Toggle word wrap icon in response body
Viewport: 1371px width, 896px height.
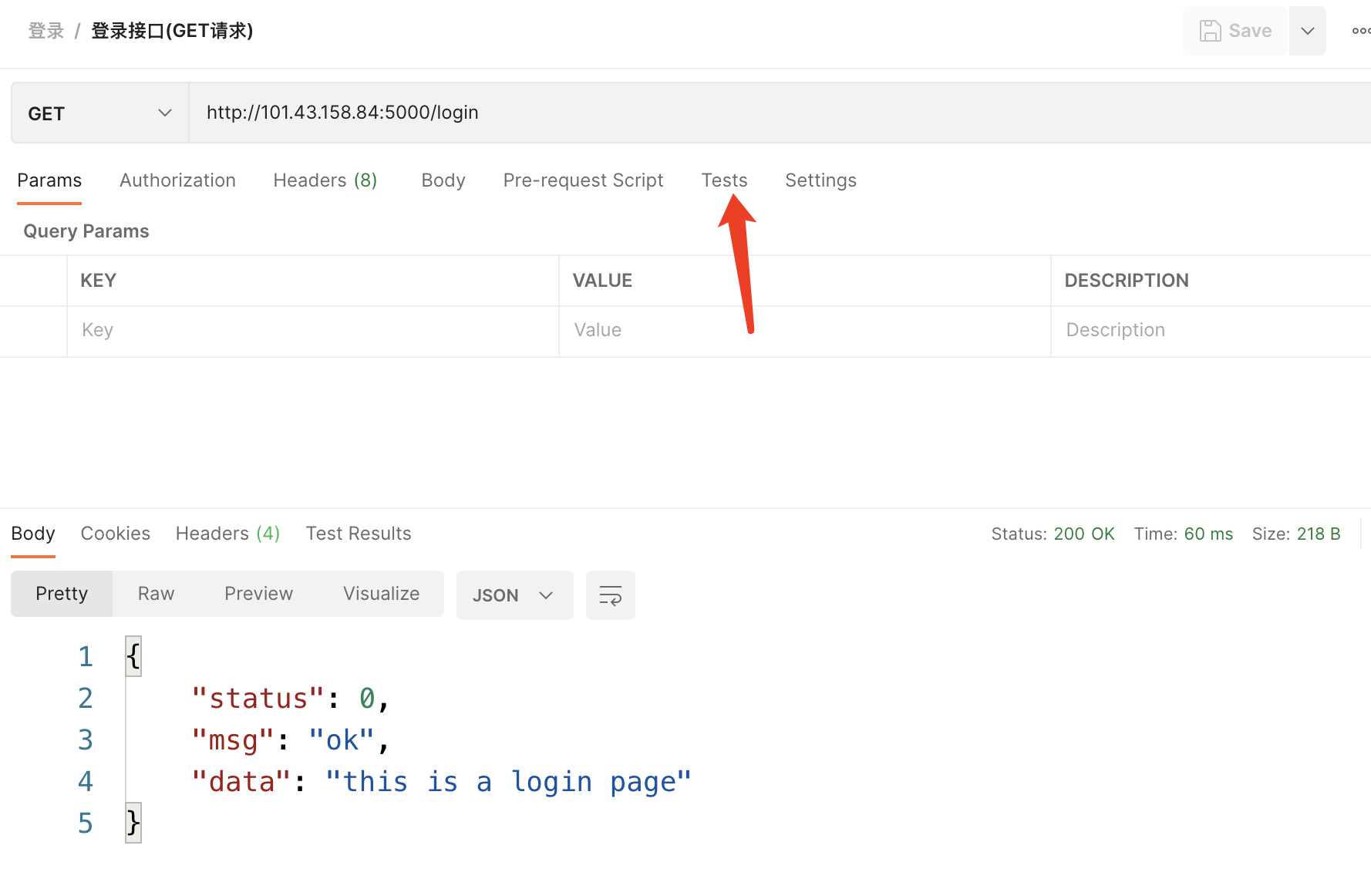pos(610,595)
